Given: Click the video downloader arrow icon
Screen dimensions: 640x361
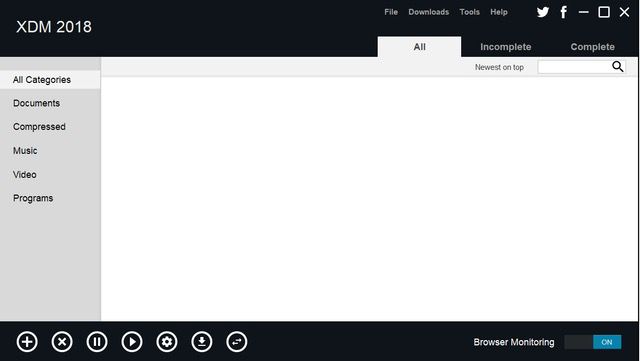Looking at the screenshot, I should click(x=202, y=342).
